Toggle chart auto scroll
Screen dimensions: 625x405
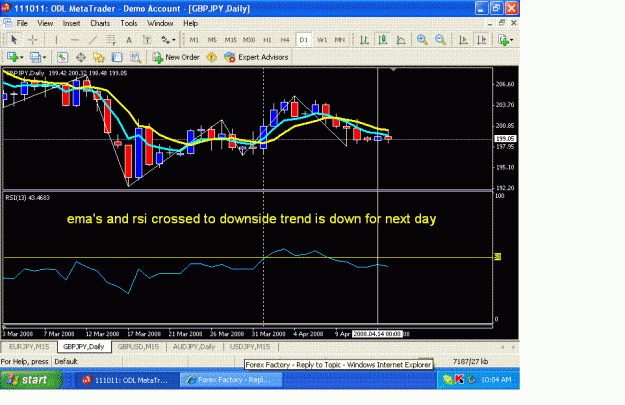463,39
